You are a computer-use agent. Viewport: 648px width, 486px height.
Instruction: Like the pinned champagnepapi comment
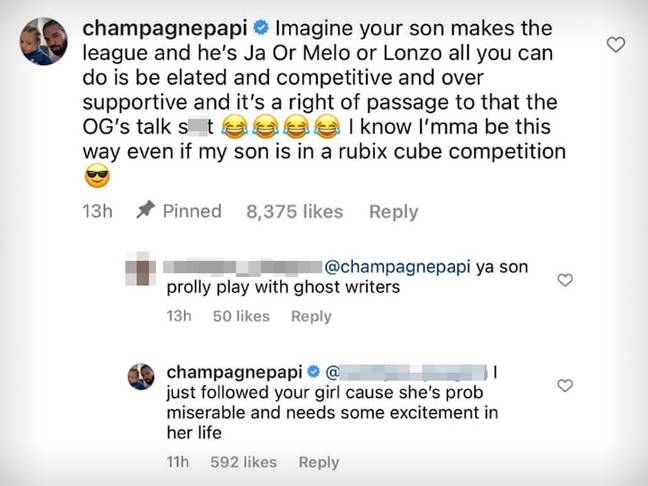click(616, 44)
